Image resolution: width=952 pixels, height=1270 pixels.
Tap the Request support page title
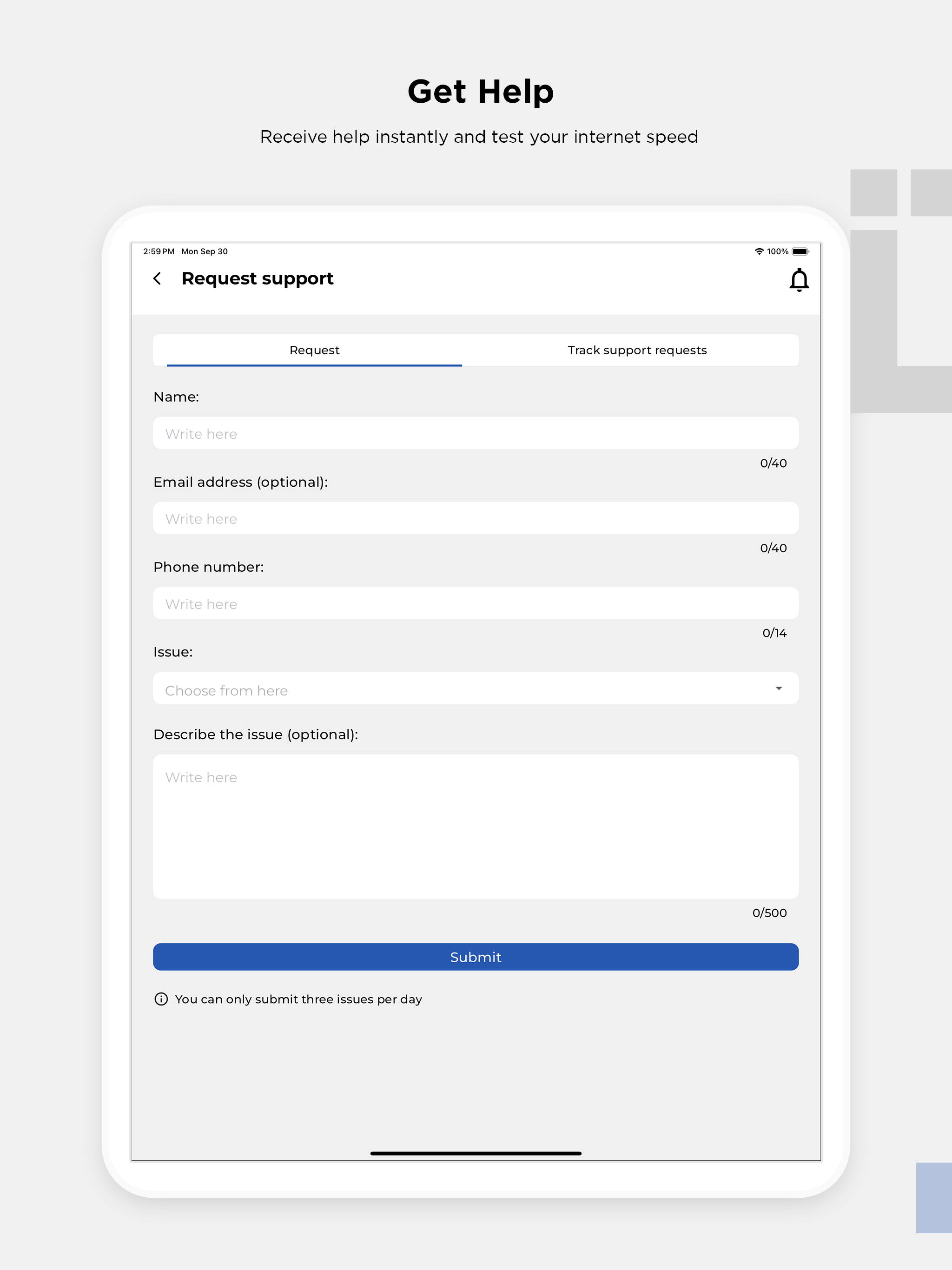click(x=257, y=278)
